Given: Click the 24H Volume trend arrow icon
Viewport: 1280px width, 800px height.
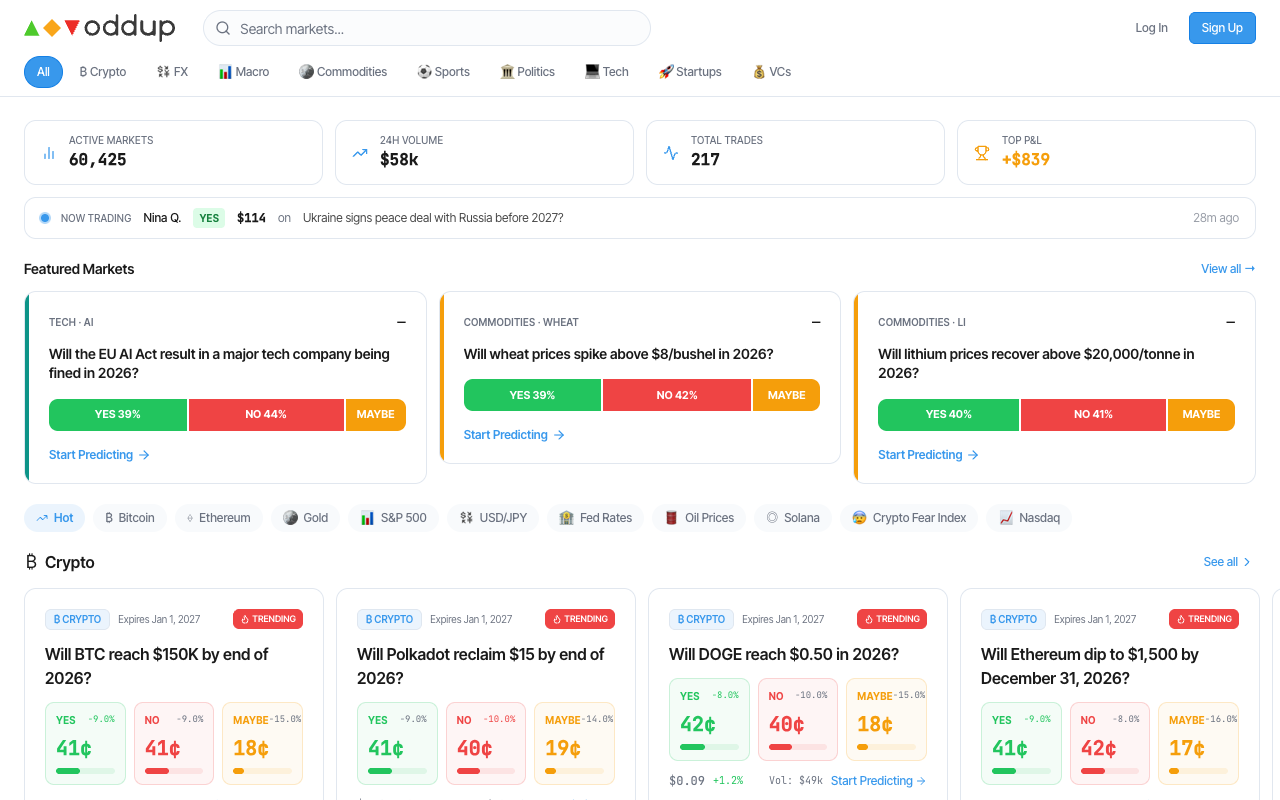Looking at the screenshot, I should coord(360,153).
